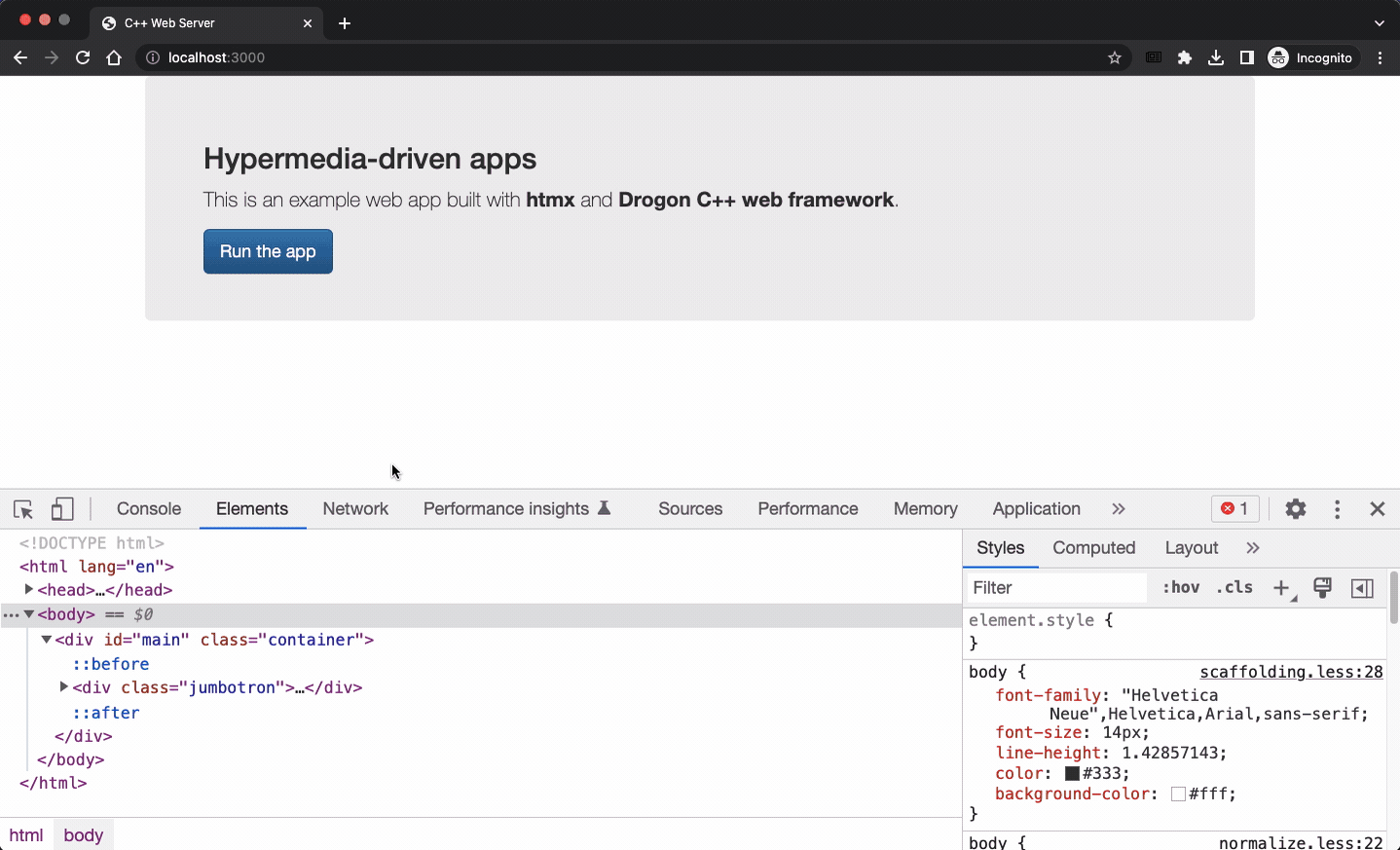The image size is (1400, 850).
Task: Open DevTools settings gear
Action: [1295, 509]
